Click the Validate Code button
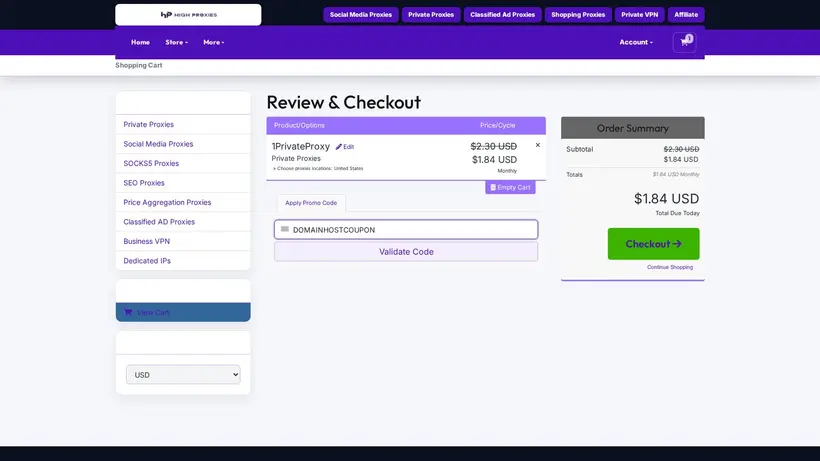The height and width of the screenshot is (461, 820). click(x=406, y=251)
